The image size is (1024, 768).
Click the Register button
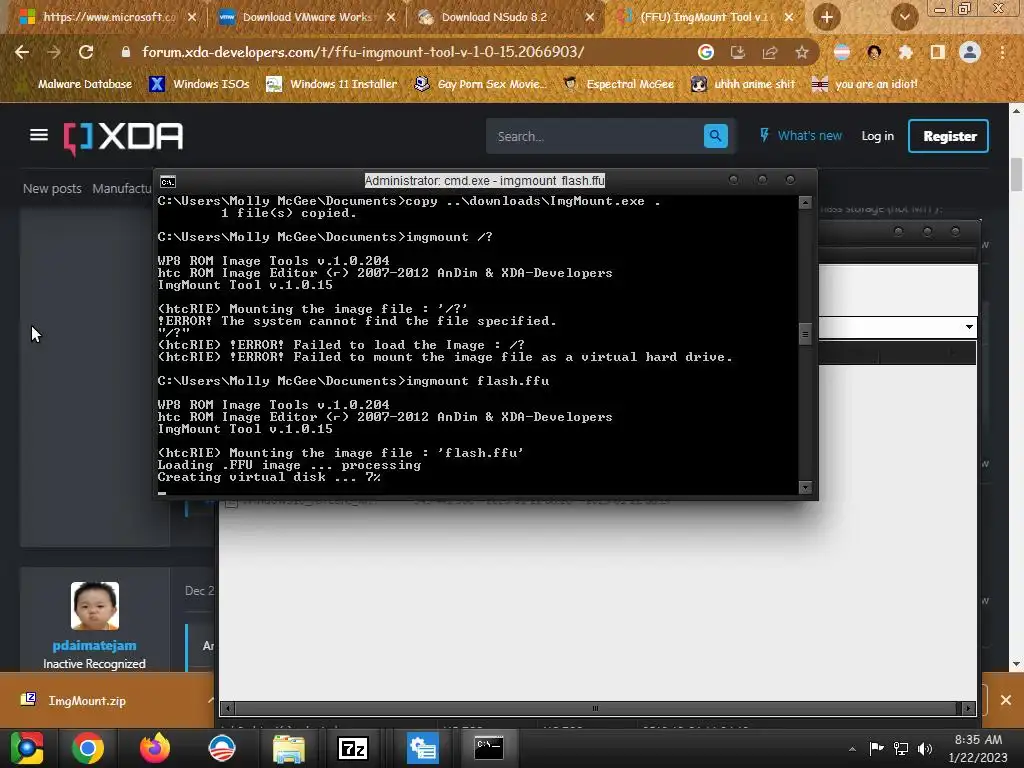(x=949, y=136)
